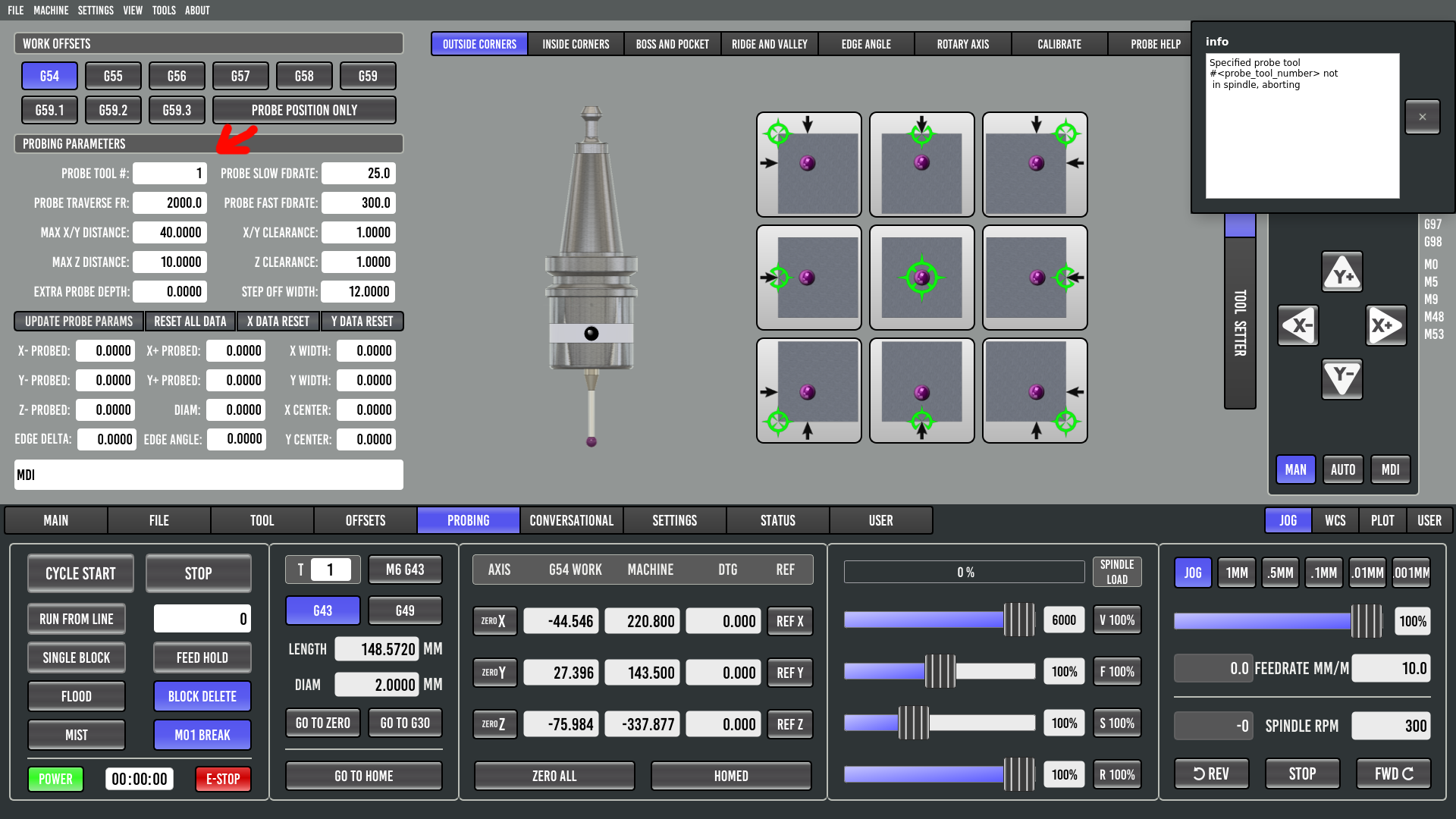Click the RUN FROM LINE number field
This screenshot has height=819, width=1456.
[x=202, y=619]
